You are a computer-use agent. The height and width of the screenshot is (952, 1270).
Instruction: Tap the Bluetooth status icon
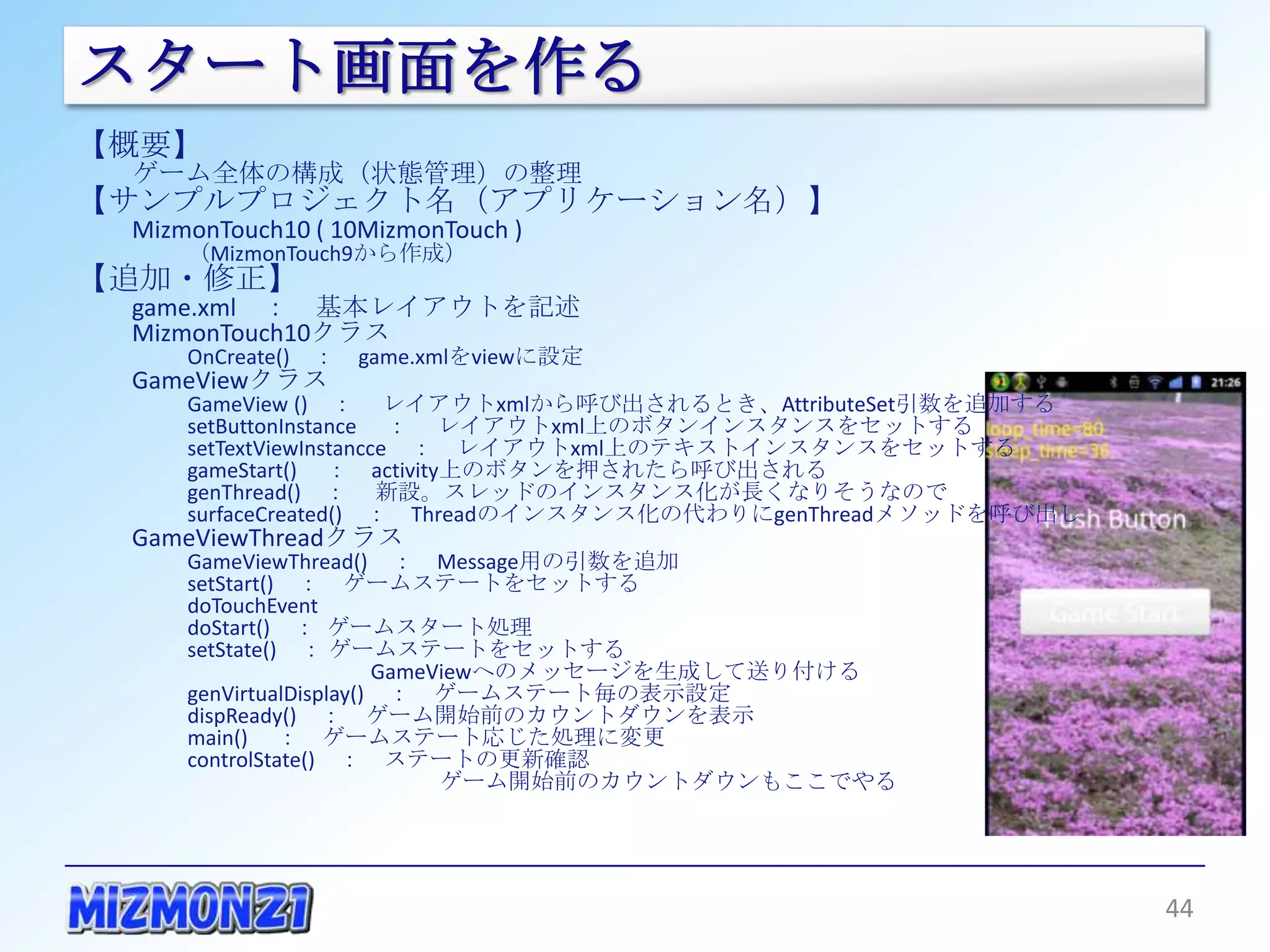(x=1114, y=382)
